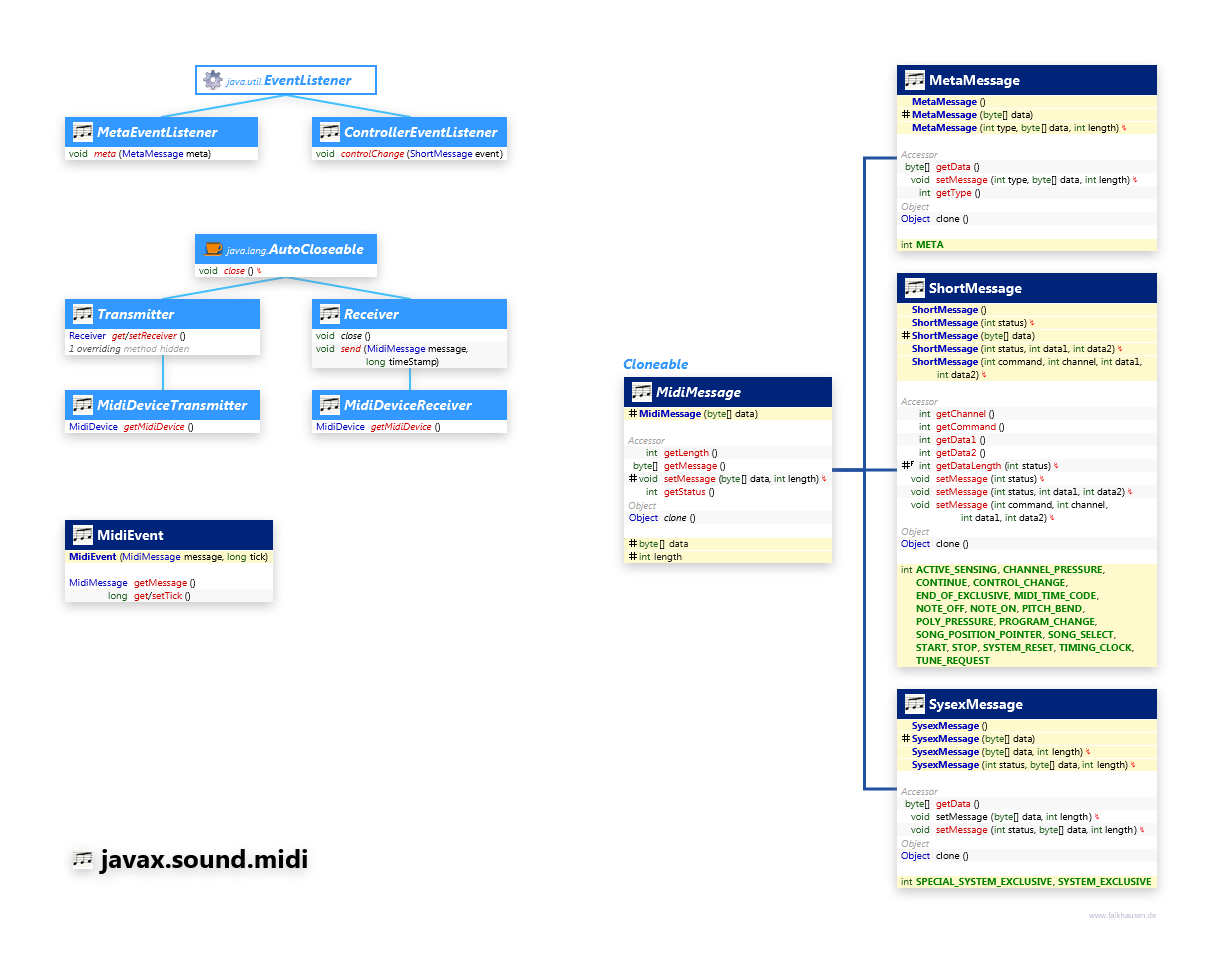Click the SysexMessage header title

[x=976, y=704]
